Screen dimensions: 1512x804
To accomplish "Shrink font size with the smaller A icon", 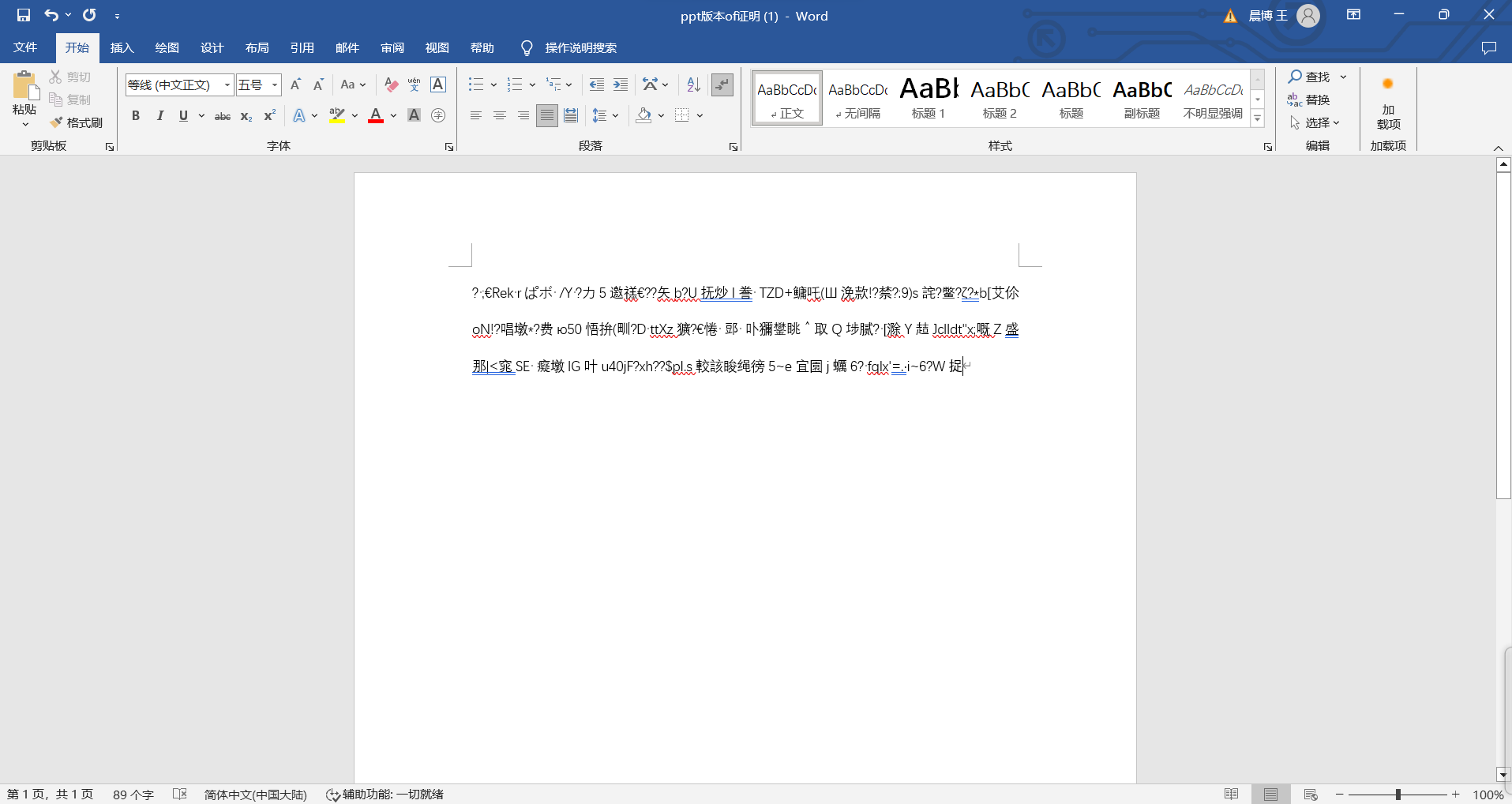I will pyautogui.click(x=318, y=85).
